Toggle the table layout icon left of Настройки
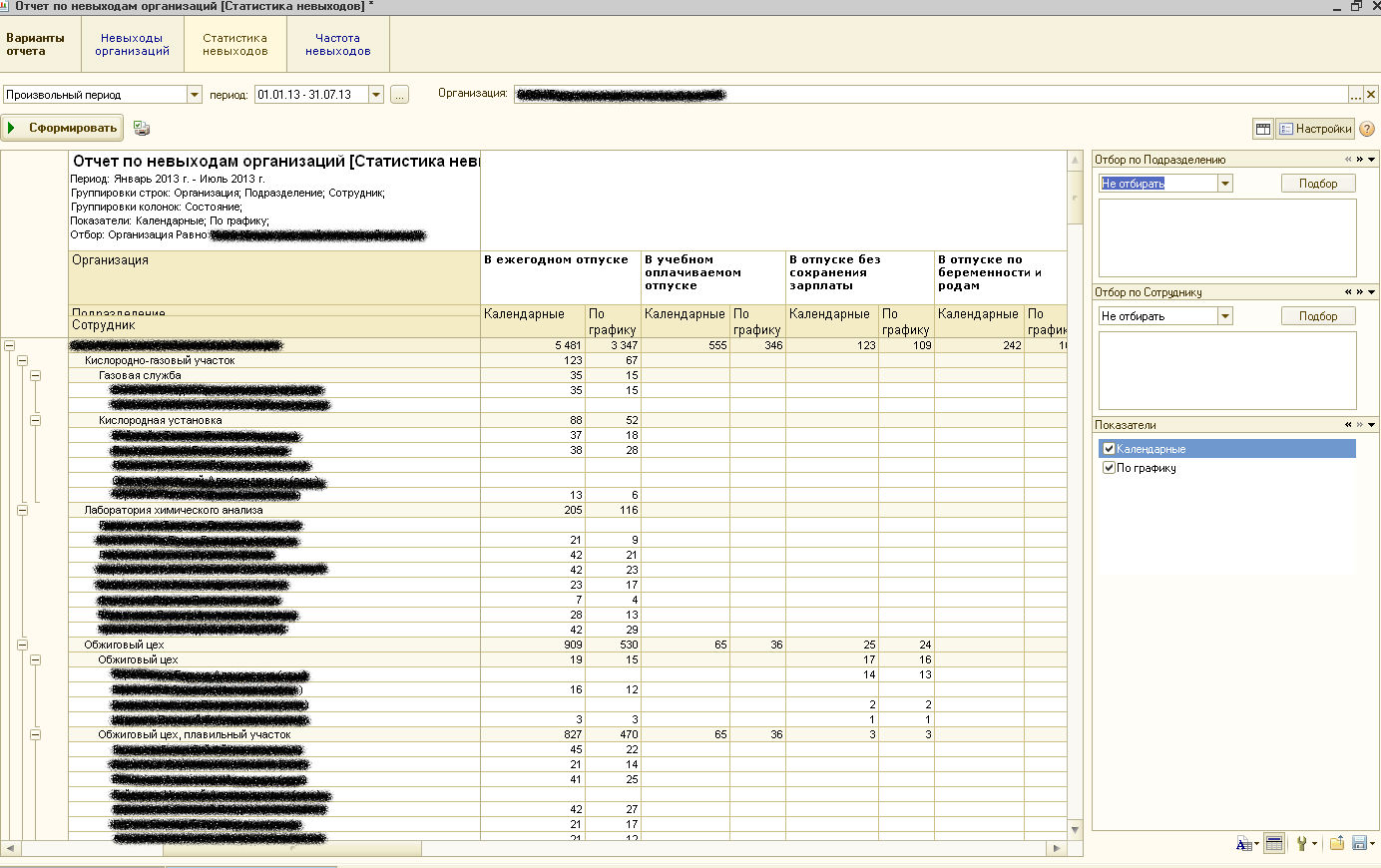Image resolution: width=1381 pixels, height=868 pixels. click(1263, 129)
